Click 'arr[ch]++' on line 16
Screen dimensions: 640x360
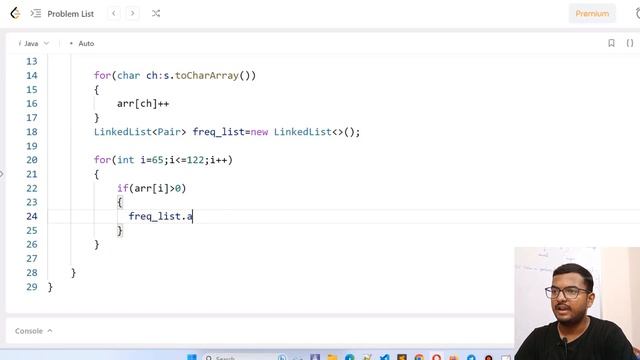(143, 104)
